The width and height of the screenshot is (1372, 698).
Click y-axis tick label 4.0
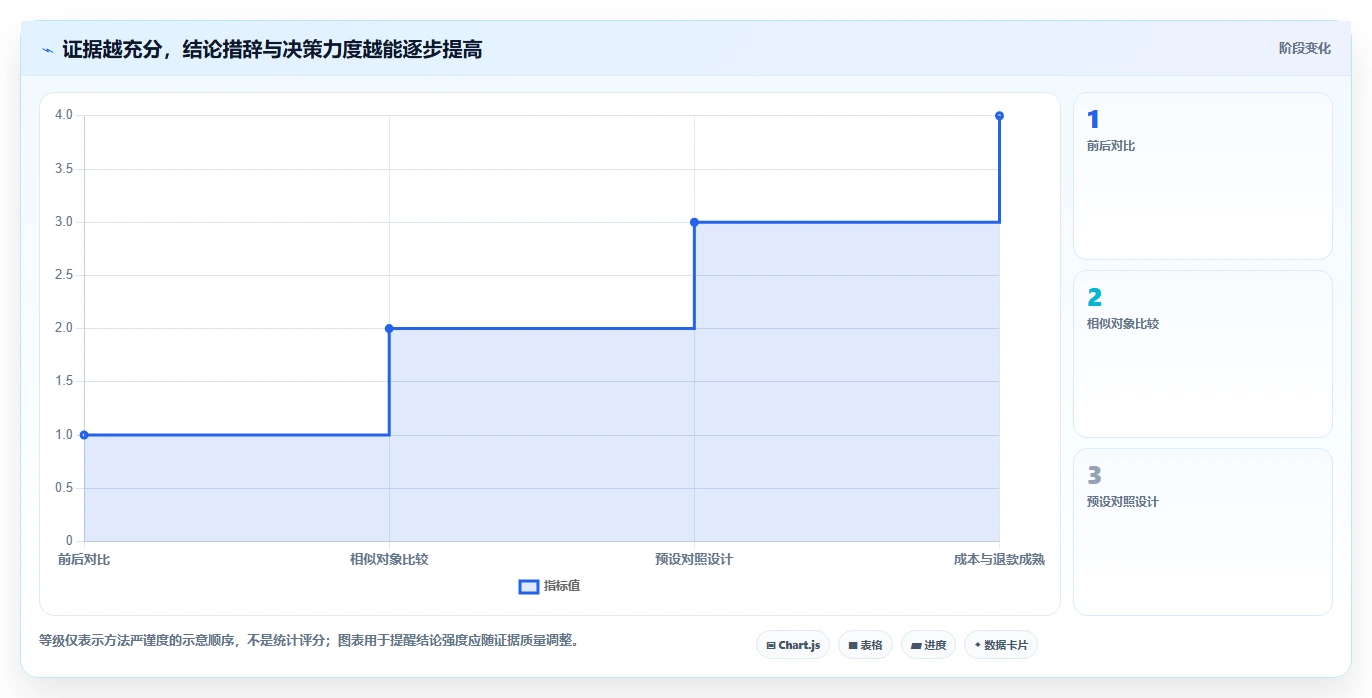coord(64,115)
